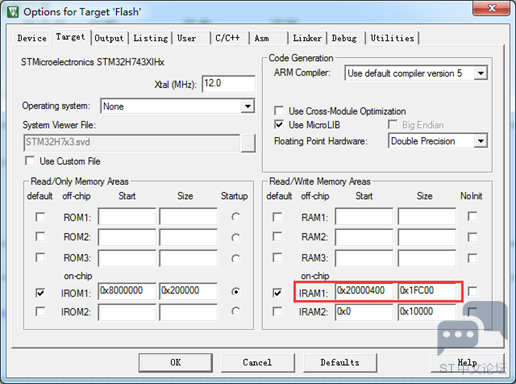Enable Use Custom File checkbox

[30, 161]
